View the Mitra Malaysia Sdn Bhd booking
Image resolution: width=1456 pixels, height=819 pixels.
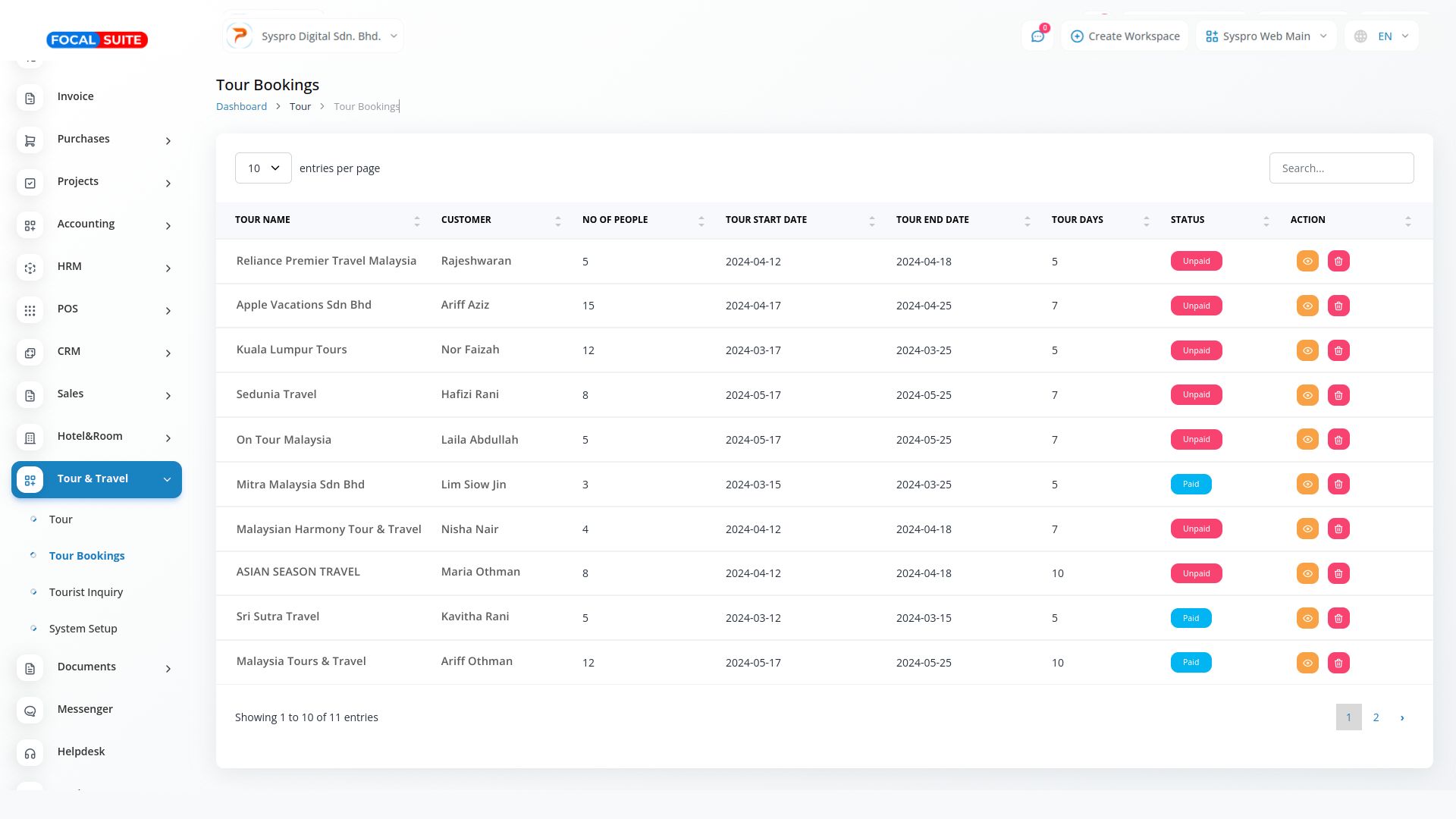[1307, 484]
